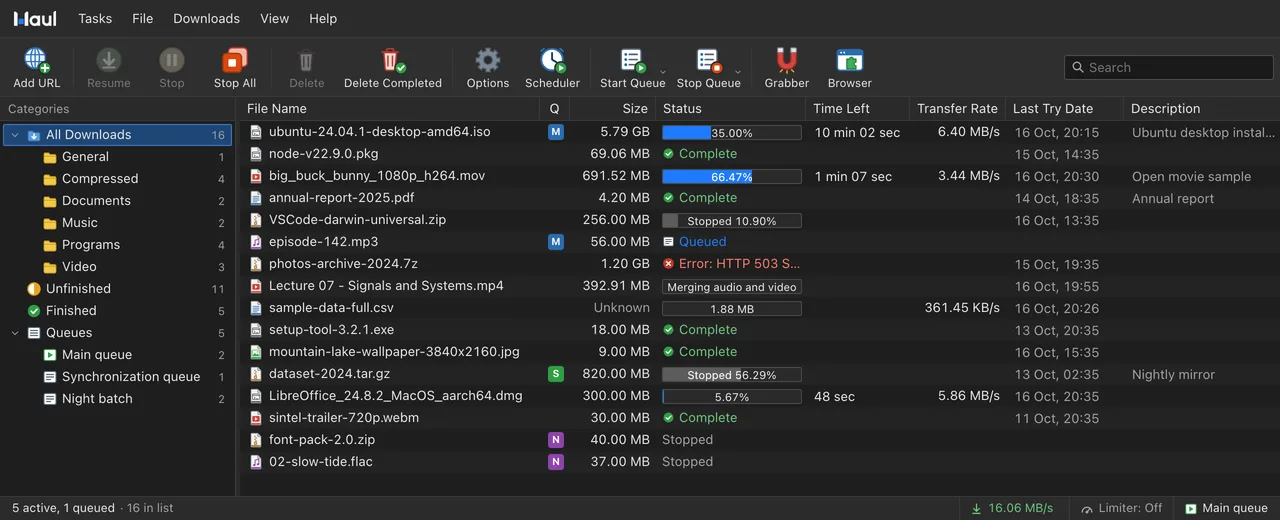
Task: Click the Limiter: Off status text
Action: tap(1130, 508)
